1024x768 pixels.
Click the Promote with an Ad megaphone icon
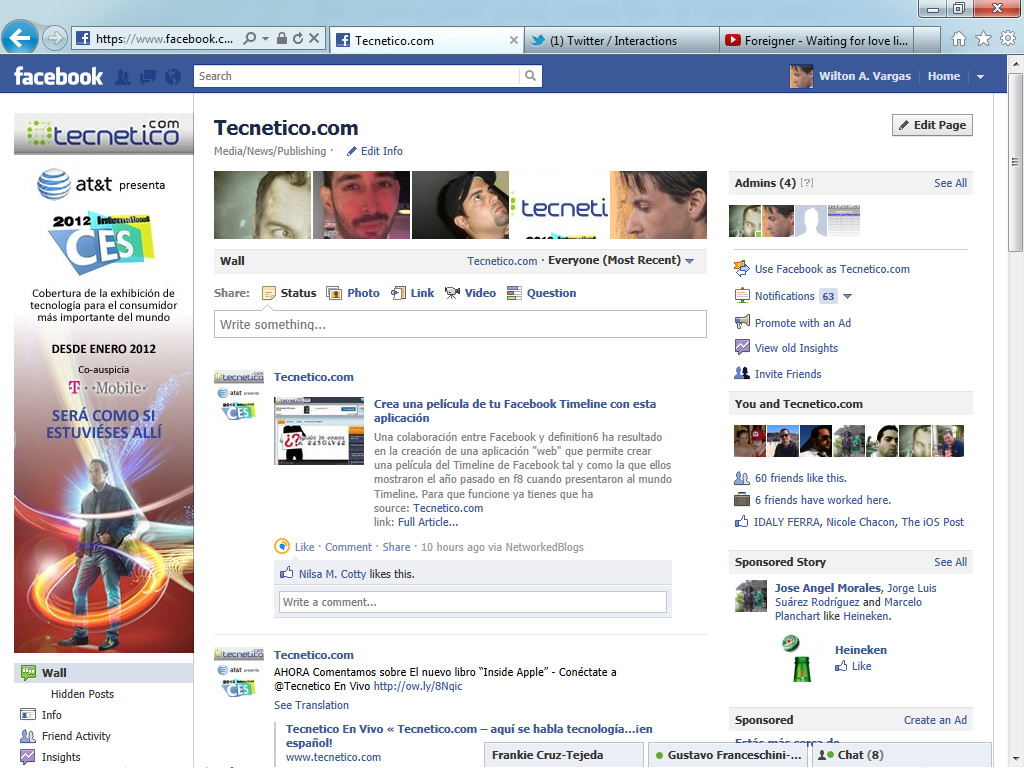tap(742, 322)
